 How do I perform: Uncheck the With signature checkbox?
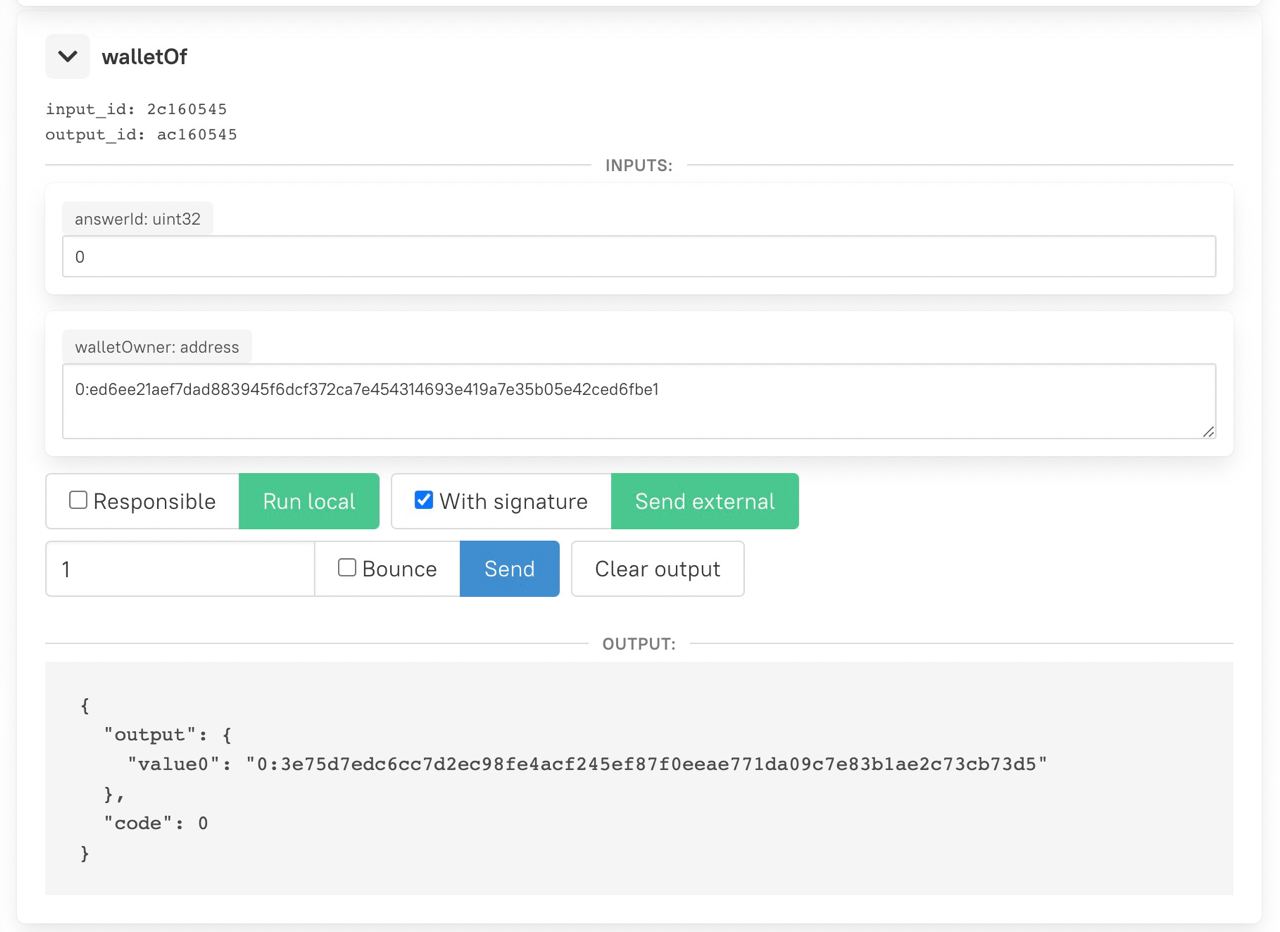coord(424,500)
